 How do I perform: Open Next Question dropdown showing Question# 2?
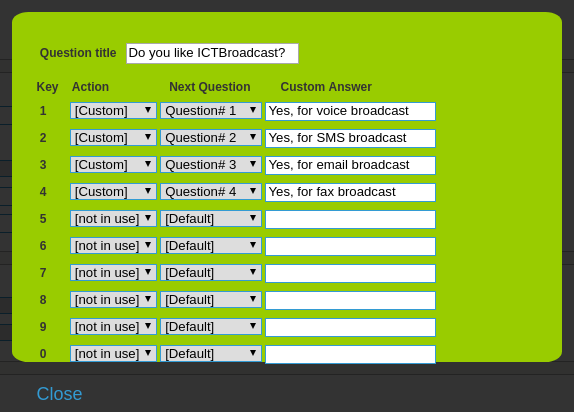tap(211, 138)
